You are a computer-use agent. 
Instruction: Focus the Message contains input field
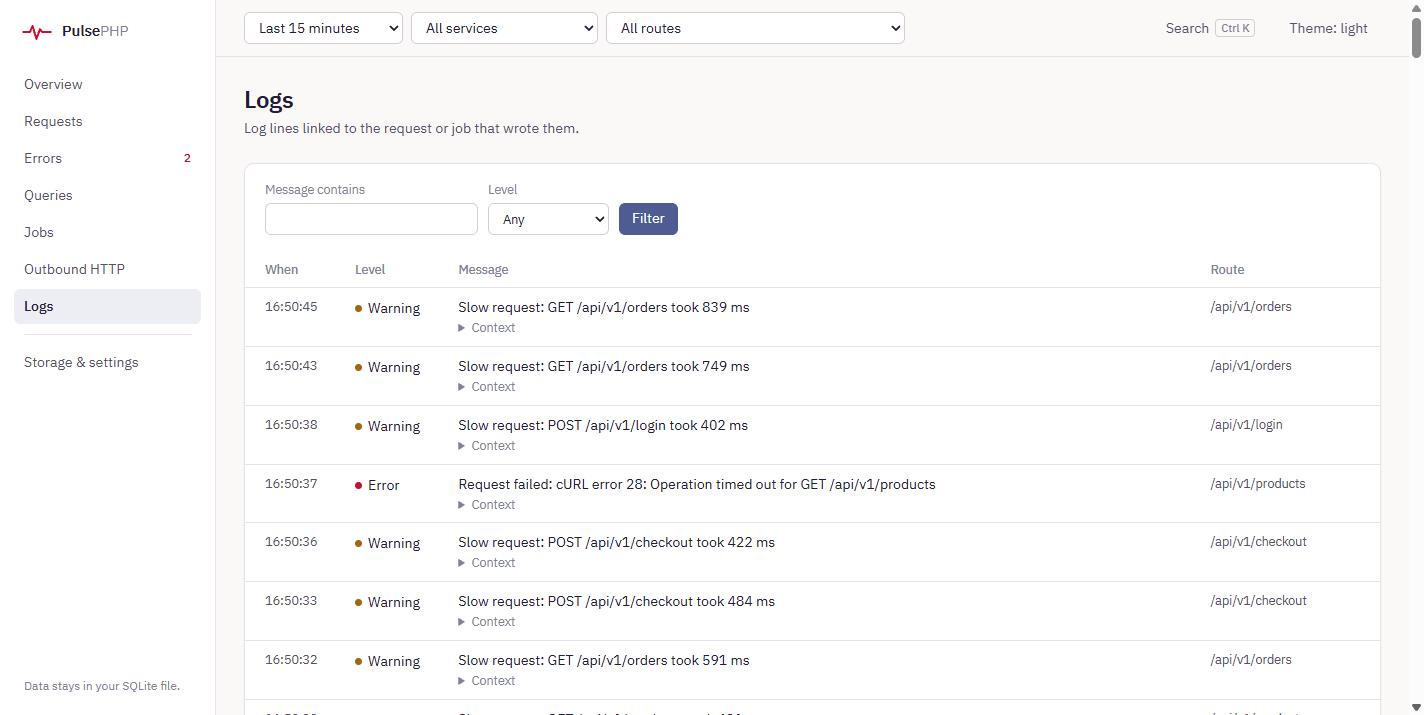coord(371,219)
